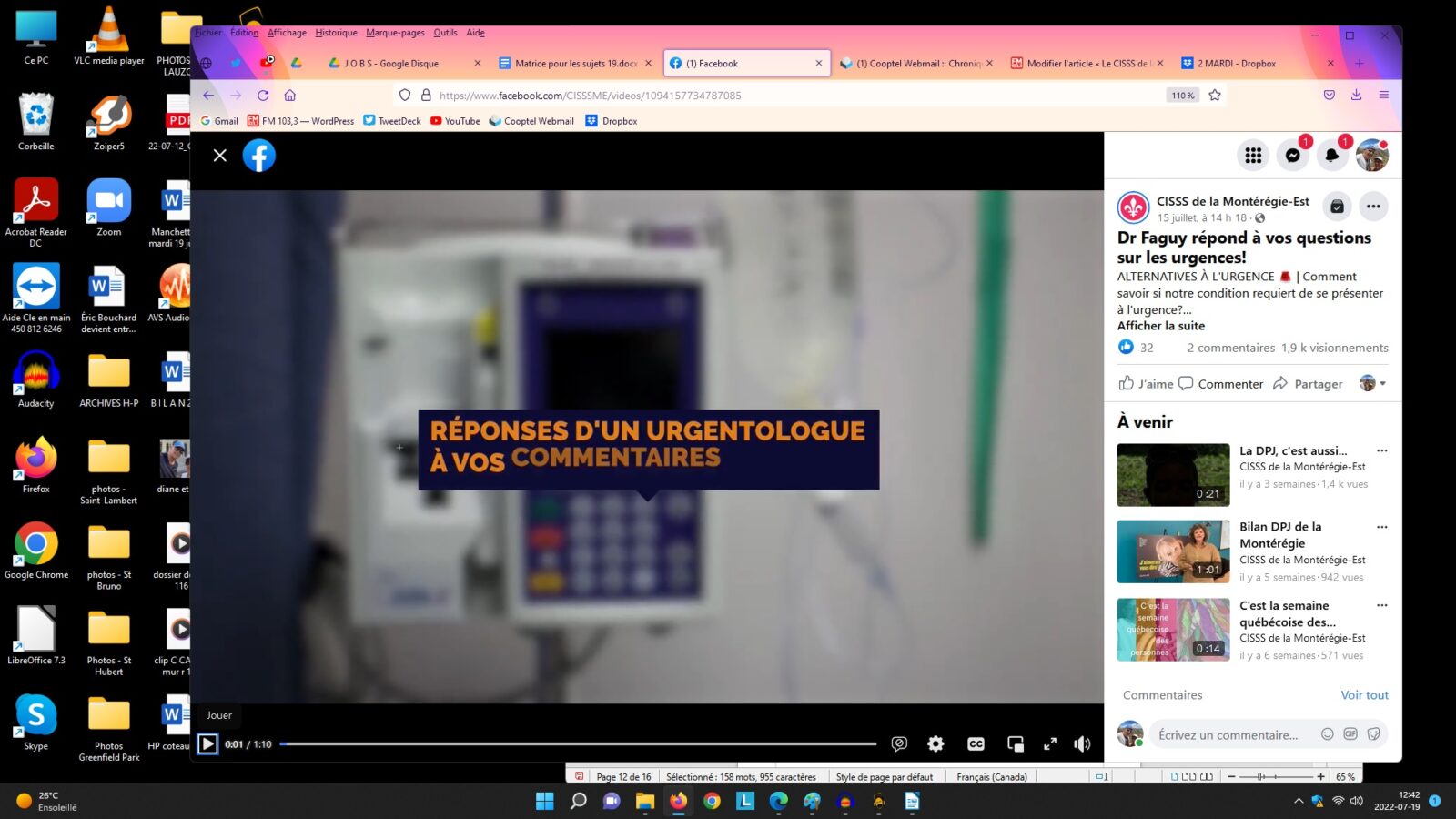Open Facebook apps grid menu
Image resolution: width=1456 pixels, height=819 pixels.
pos(1253,156)
